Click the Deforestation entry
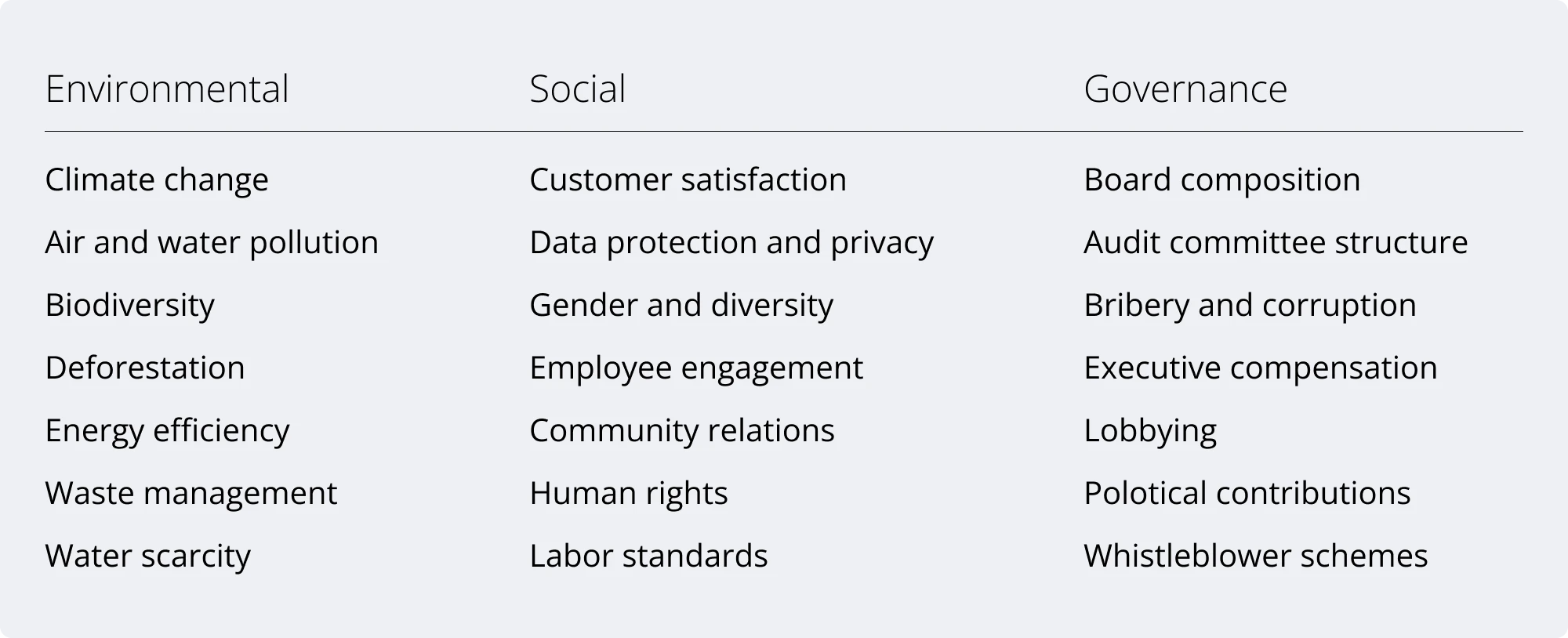1568x638 pixels. tap(145, 368)
